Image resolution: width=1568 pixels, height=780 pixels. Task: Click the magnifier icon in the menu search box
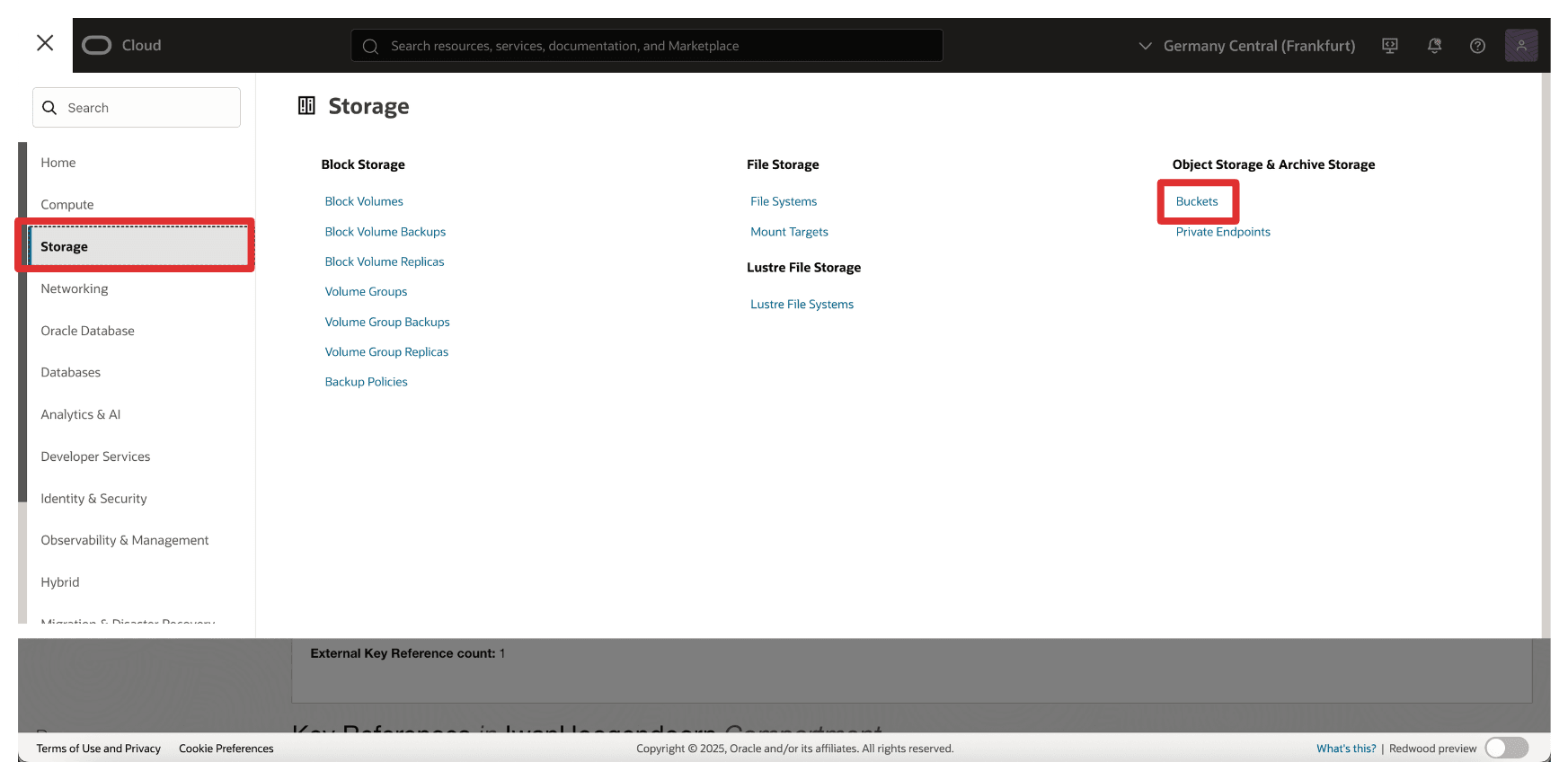49,108
